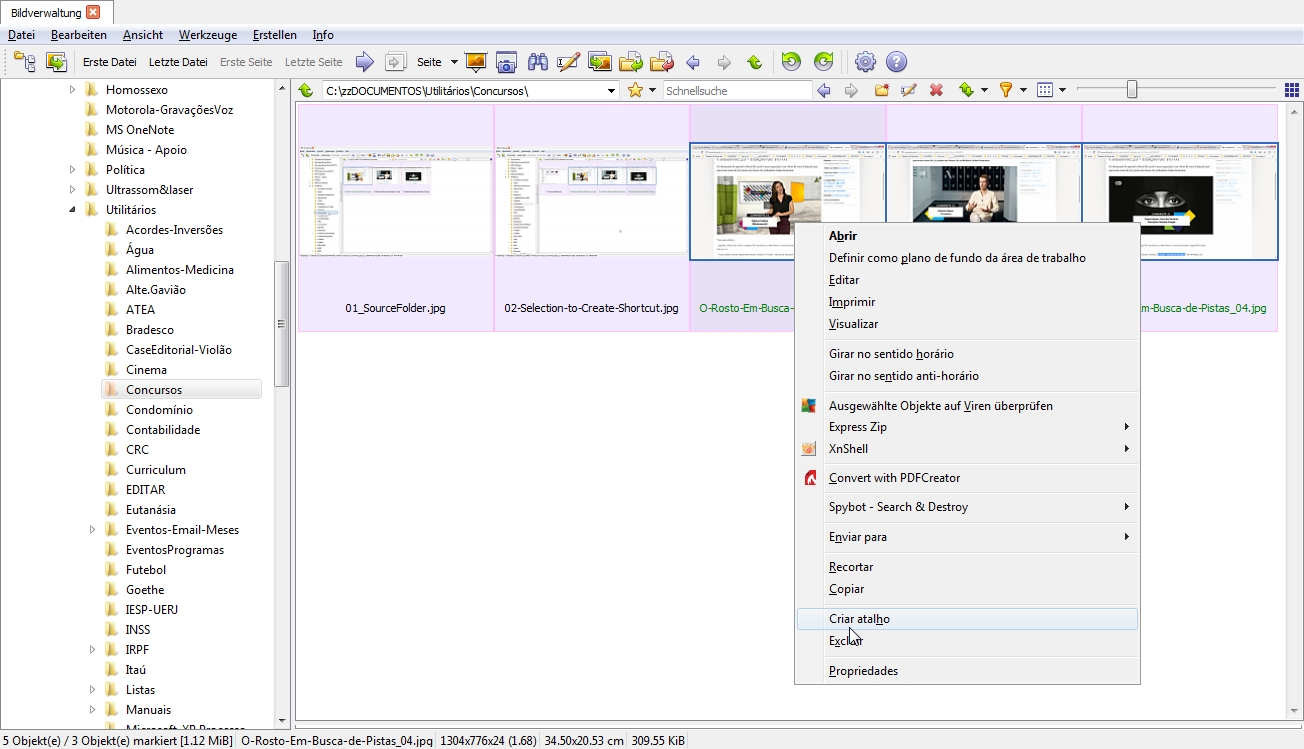
Task: Adjust the thumbnail size slider handle
Action: pyautogui.click(x=1131, y=90)
